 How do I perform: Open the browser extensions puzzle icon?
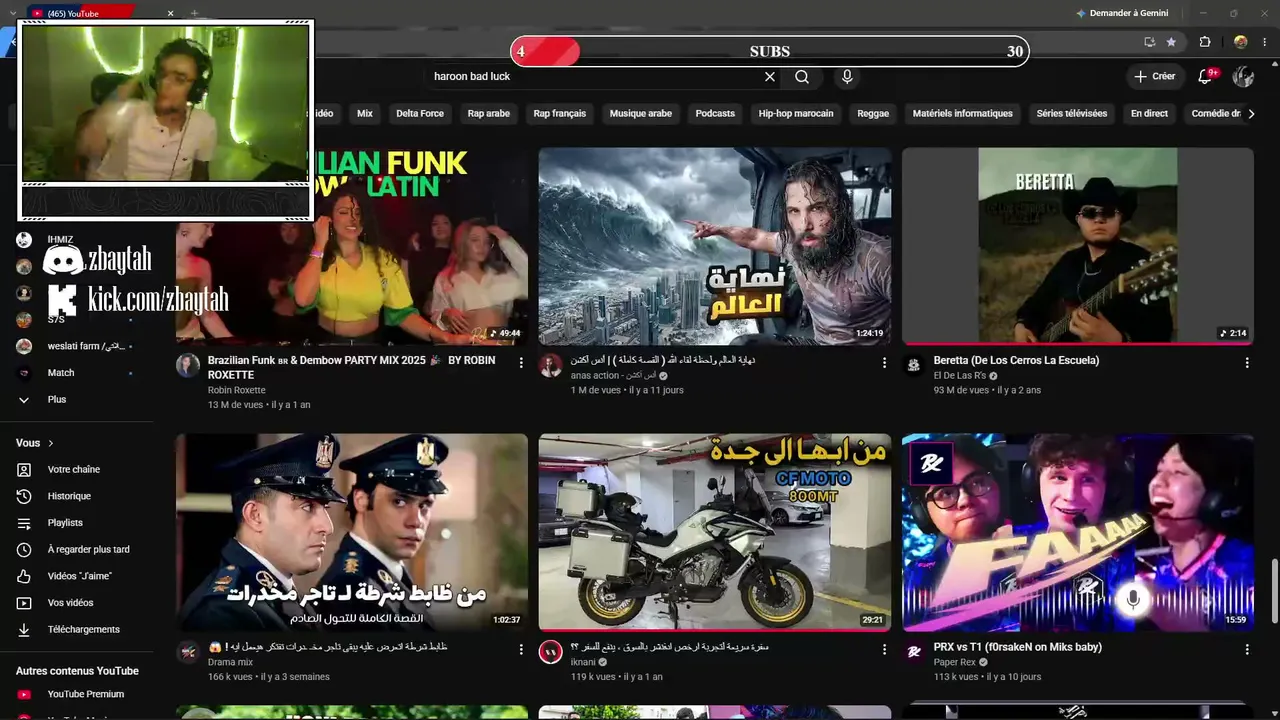(x=1205, y=42)
